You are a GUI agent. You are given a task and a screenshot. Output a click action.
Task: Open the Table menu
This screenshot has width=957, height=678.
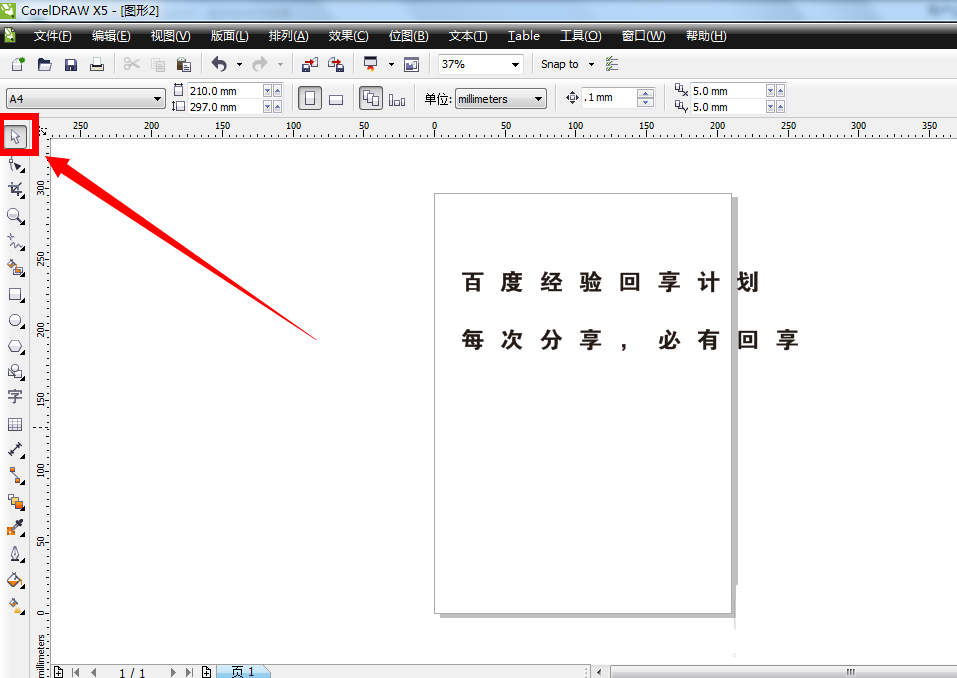(523, 36)
